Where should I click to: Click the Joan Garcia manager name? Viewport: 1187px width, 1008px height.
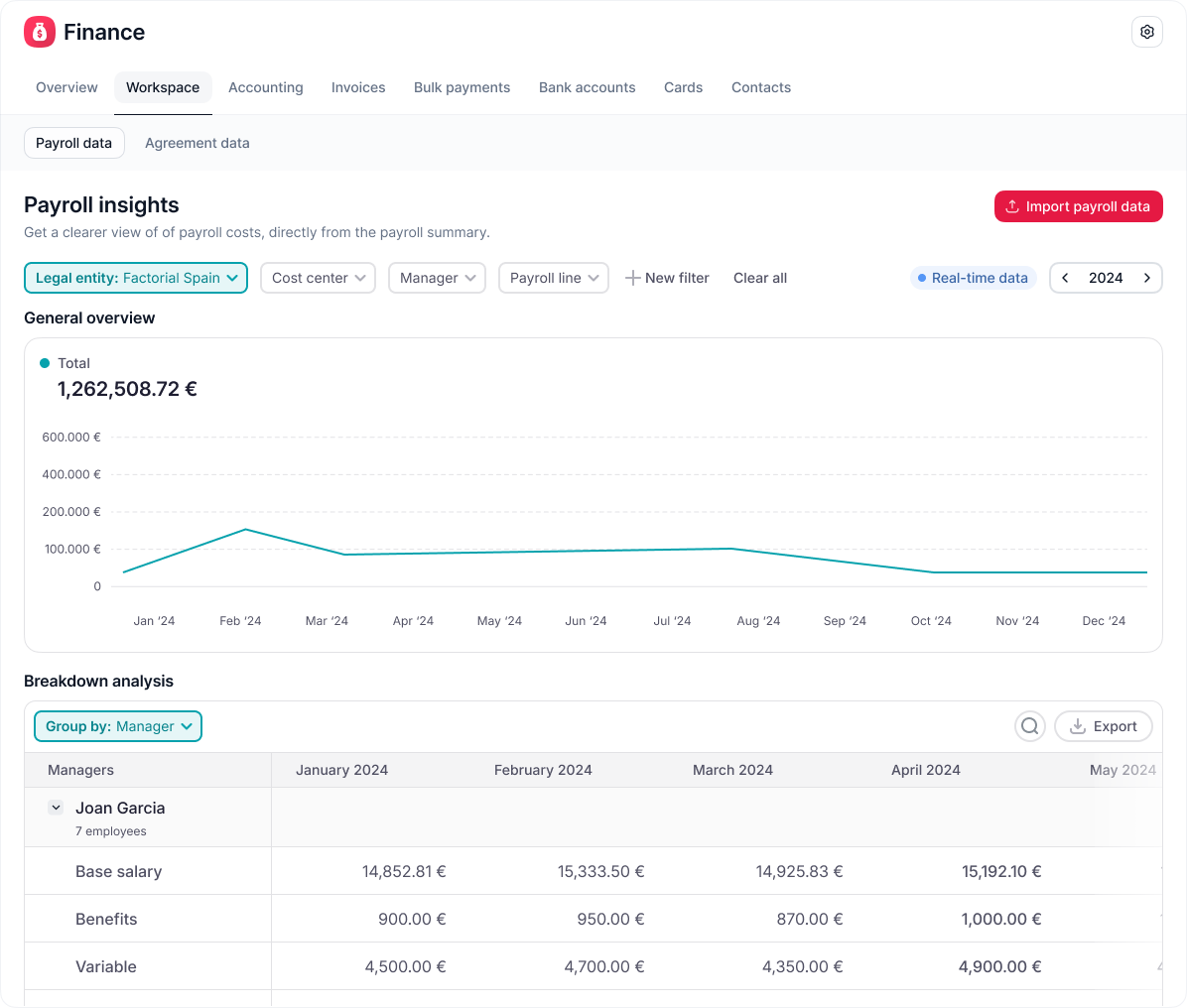click(x=120, y=808)
